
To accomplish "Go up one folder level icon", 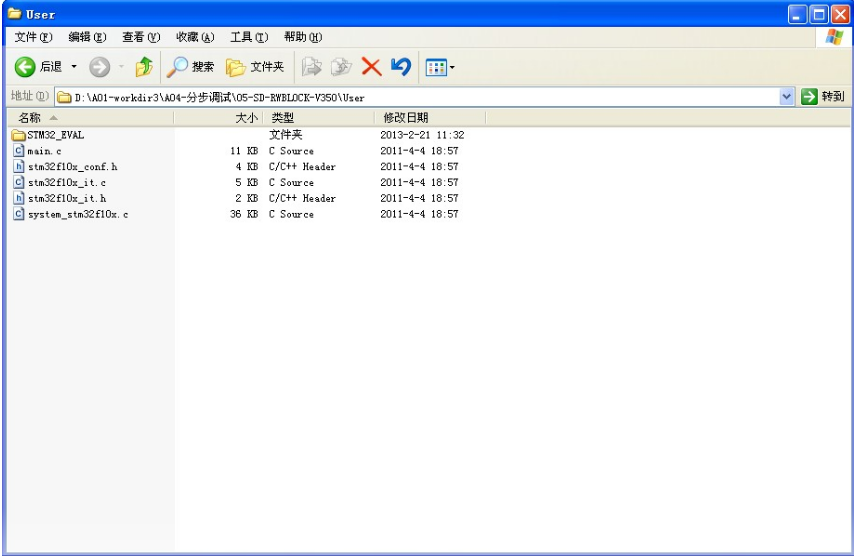I will click(x=144, y=67).
